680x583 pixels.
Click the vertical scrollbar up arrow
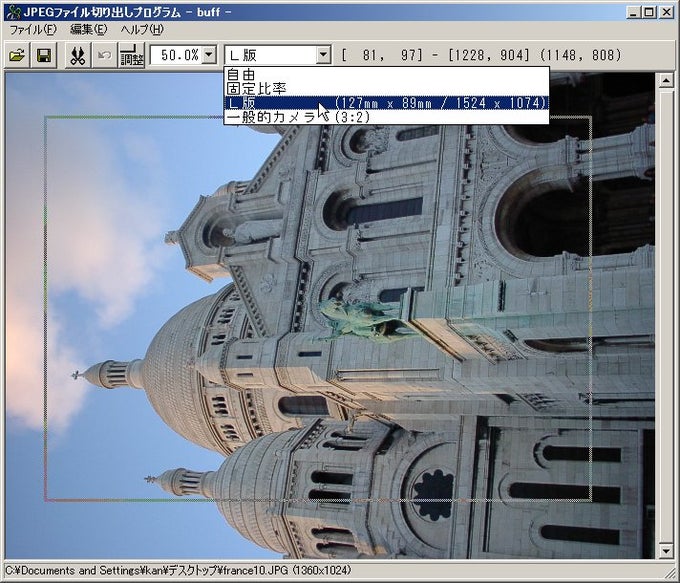666,81
